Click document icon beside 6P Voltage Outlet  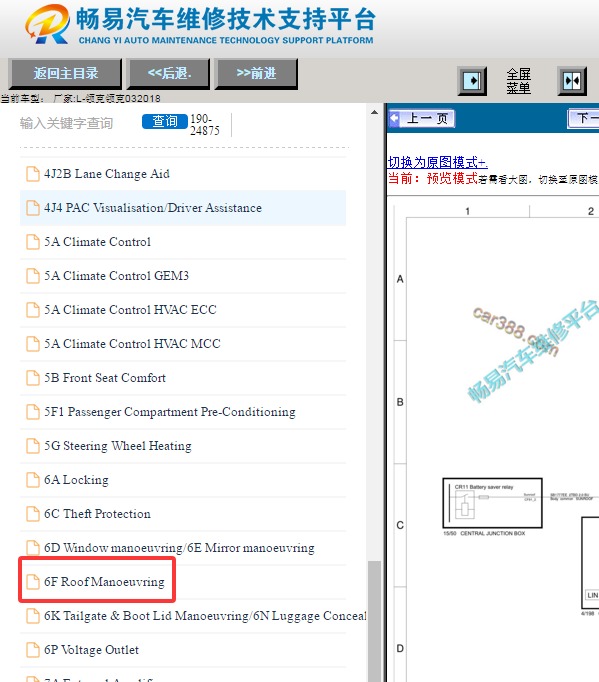point(33,650)
